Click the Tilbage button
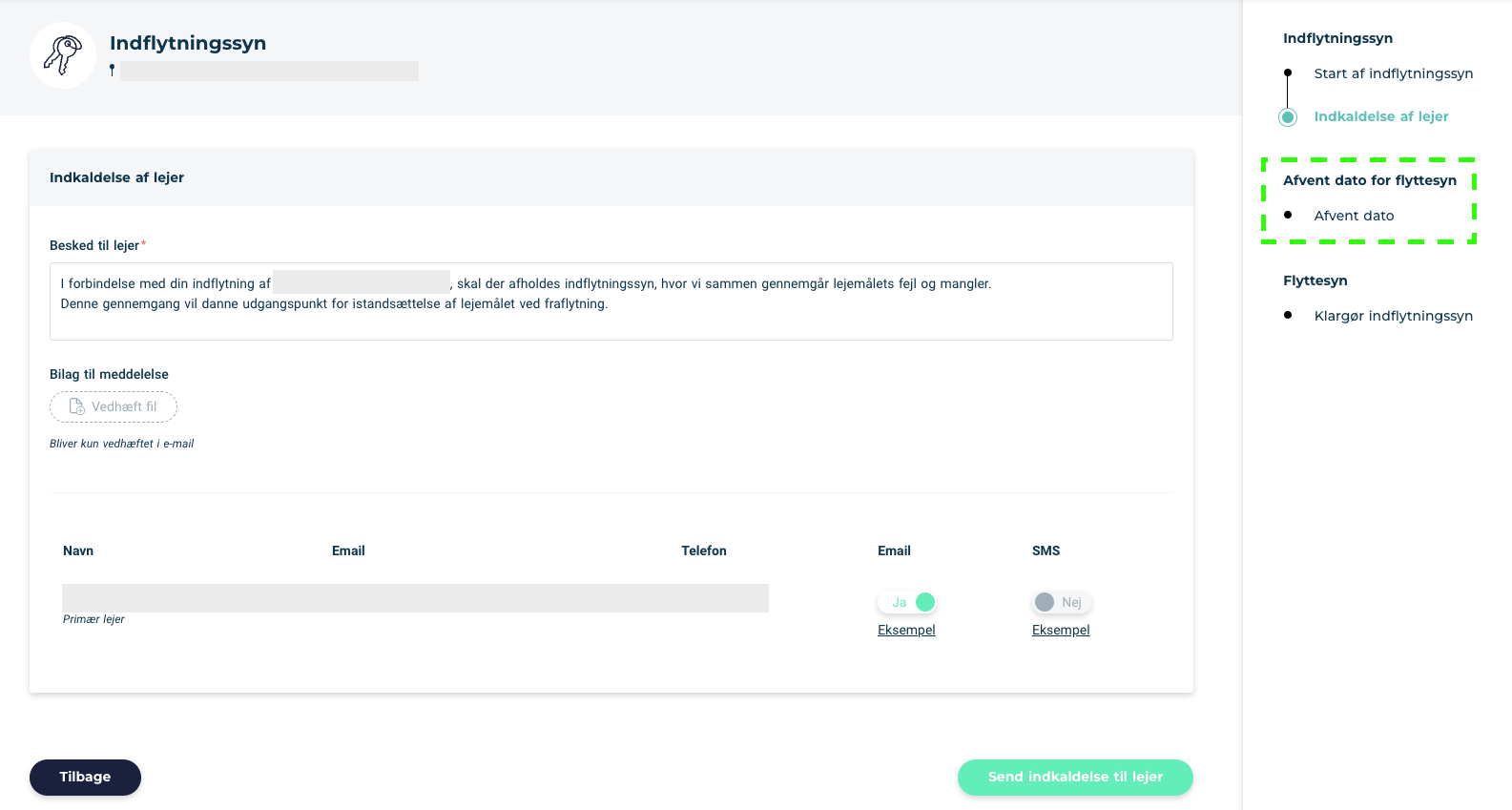The width and height of the screenshot is (1512, 810). point(85,777)
